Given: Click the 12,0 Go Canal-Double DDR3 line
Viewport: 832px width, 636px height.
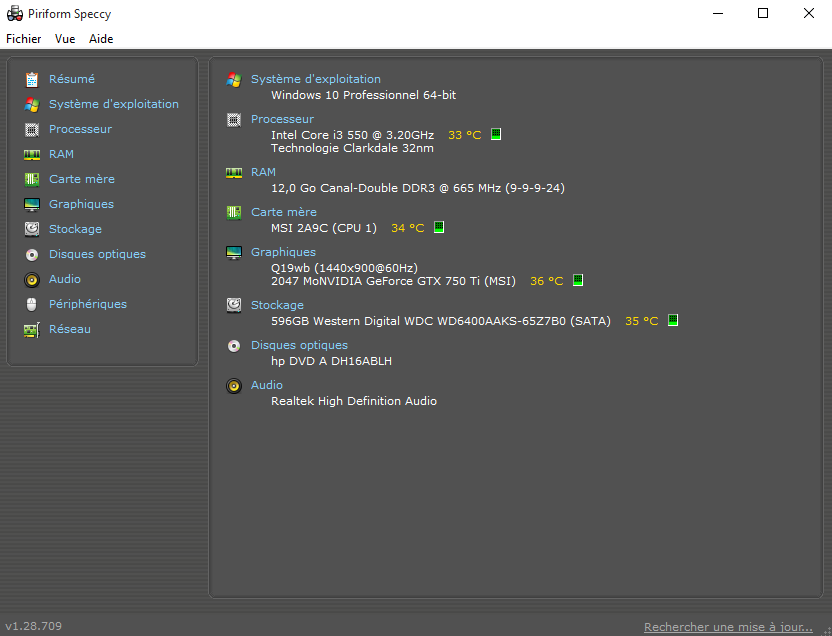Looking at the screenshot, I should click(418, 188).
